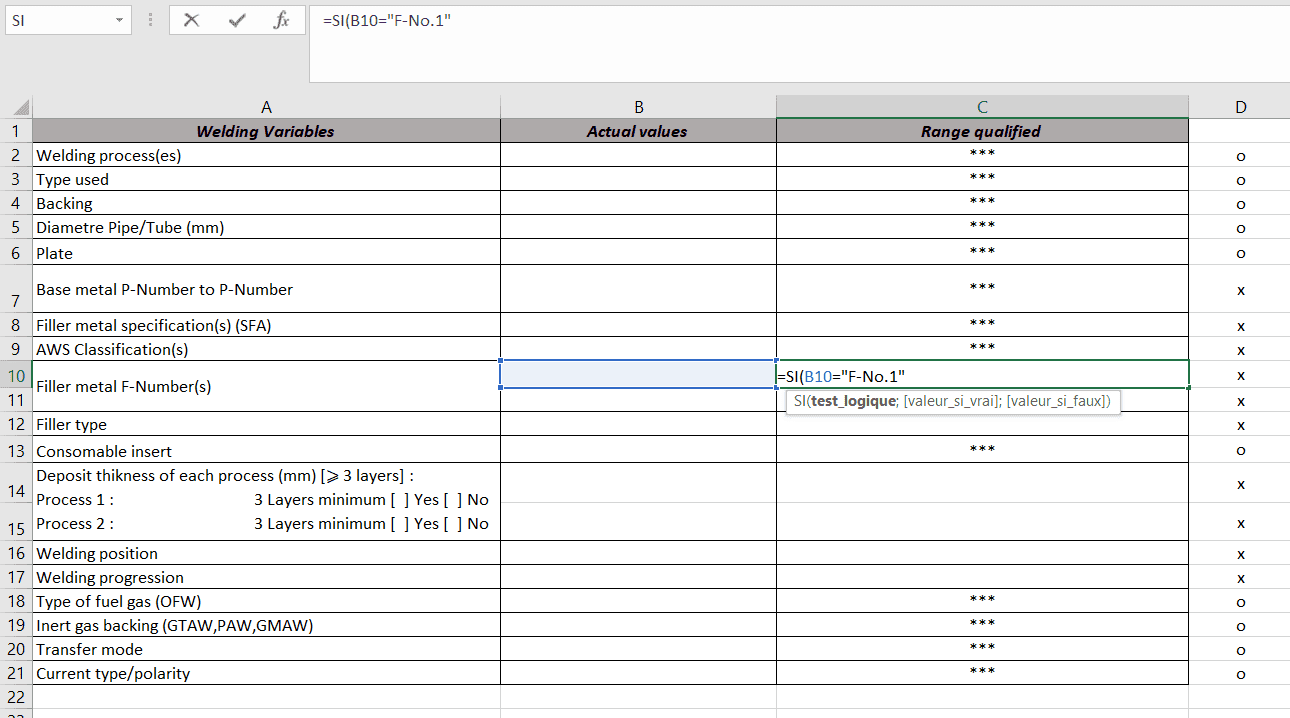The width and height of the screenshot is (1290, 718).
Task: Select row 1 header
Action: (16, 131)
